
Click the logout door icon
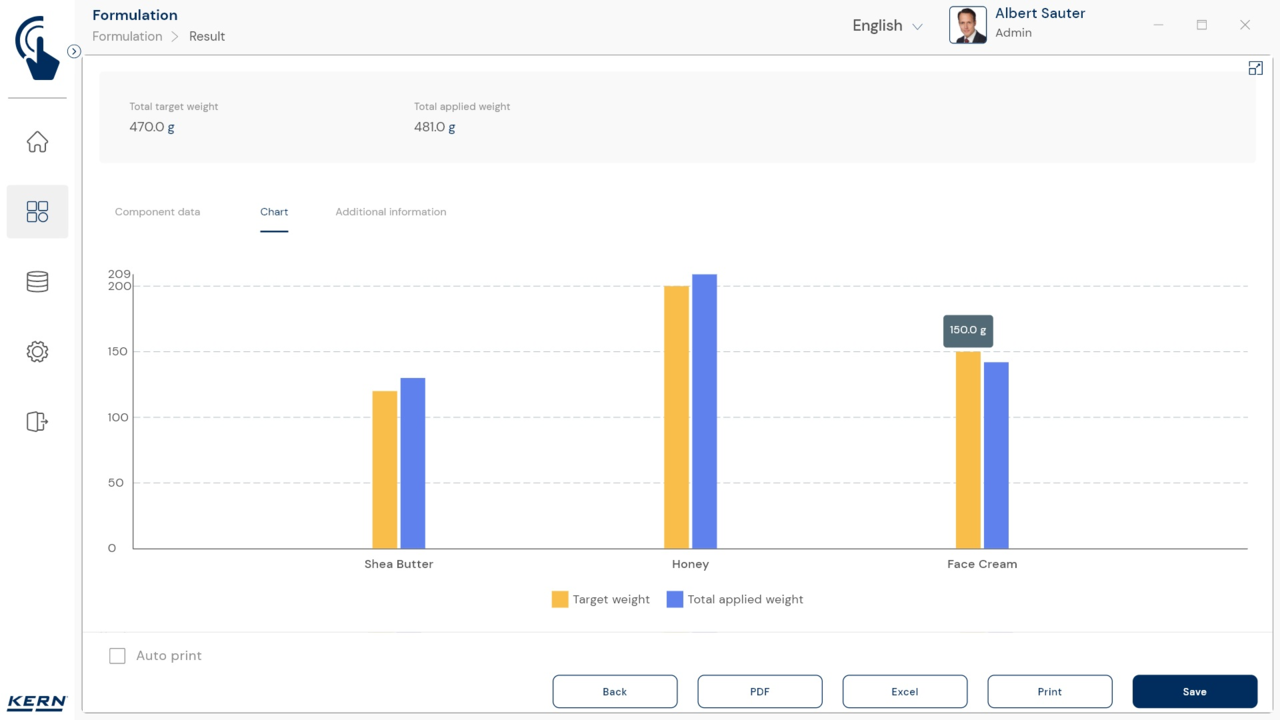pos(37,422)
